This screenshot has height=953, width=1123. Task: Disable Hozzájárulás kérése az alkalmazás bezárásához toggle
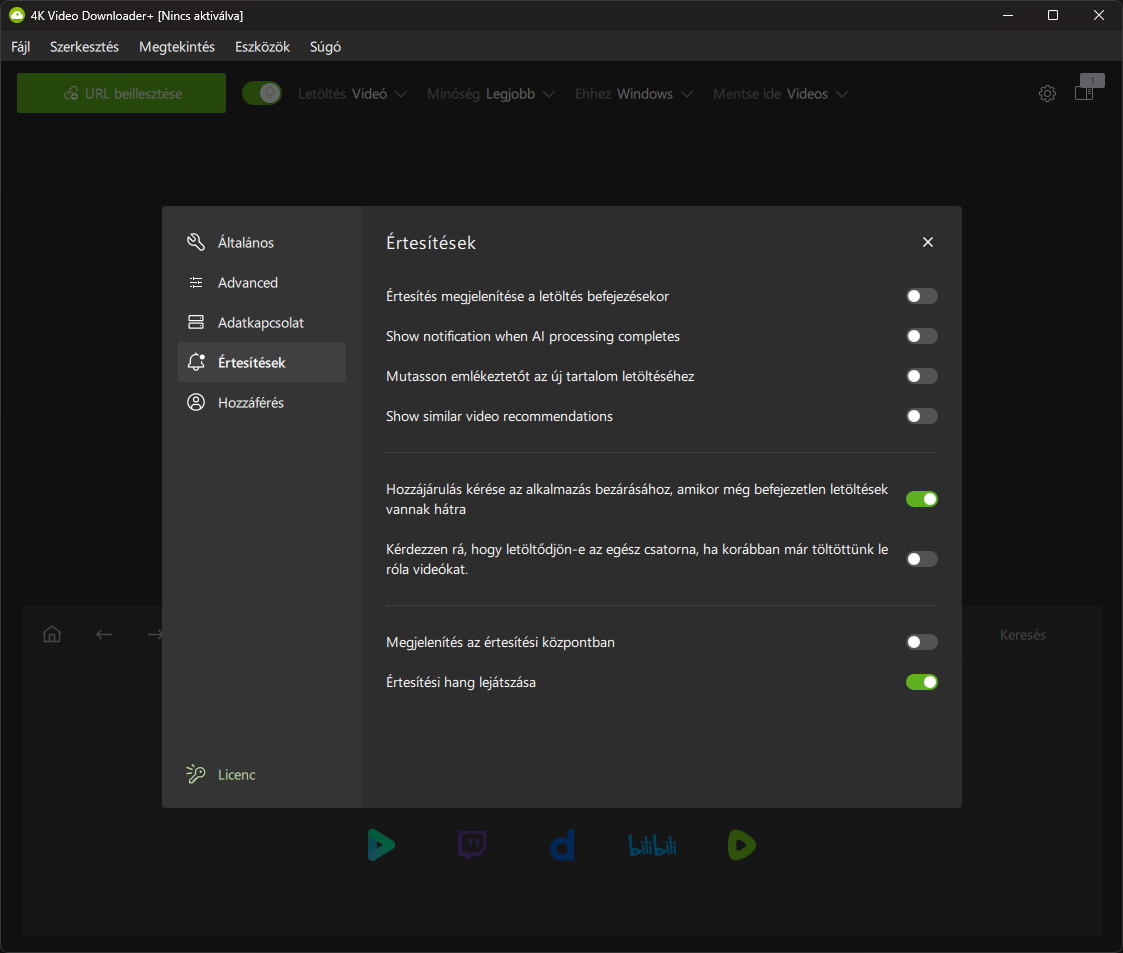point(921,499)
